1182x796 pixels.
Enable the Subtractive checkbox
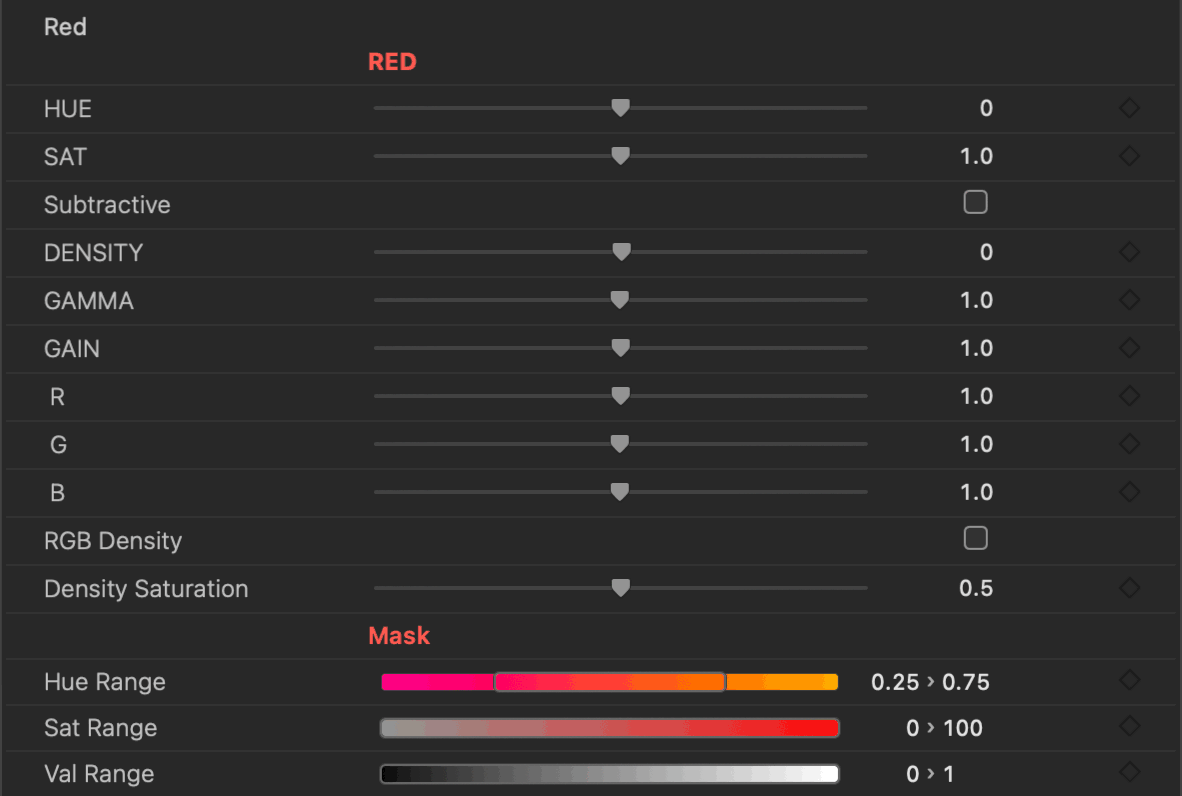point(975,201)
